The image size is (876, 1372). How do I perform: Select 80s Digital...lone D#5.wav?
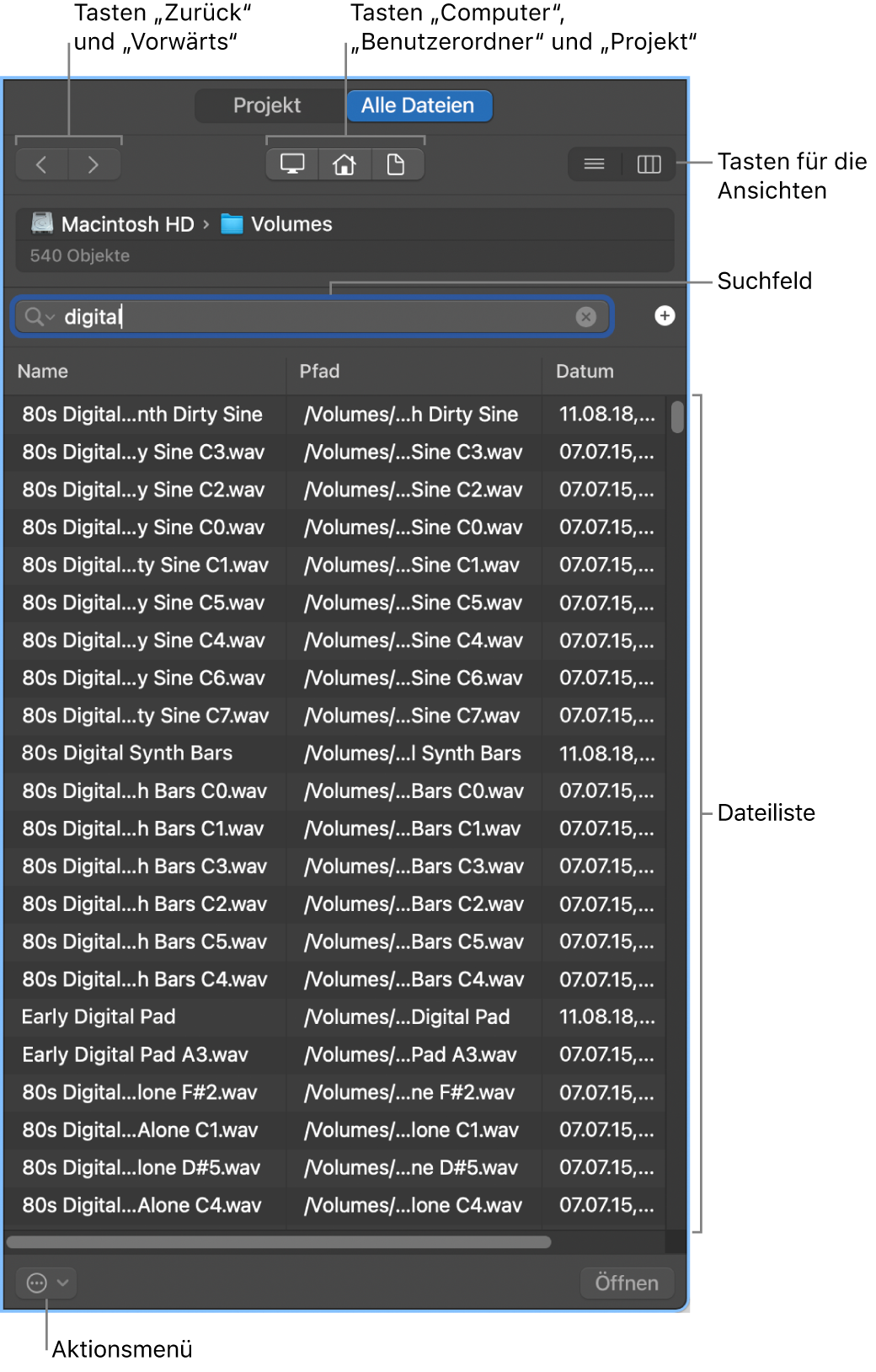pos(334,1168)
